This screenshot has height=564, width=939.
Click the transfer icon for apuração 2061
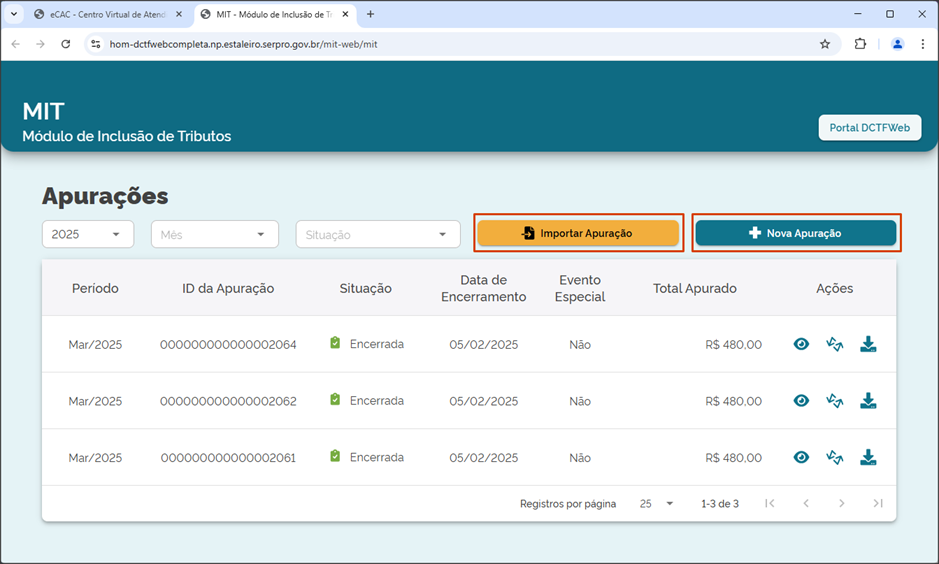(834, 457)
